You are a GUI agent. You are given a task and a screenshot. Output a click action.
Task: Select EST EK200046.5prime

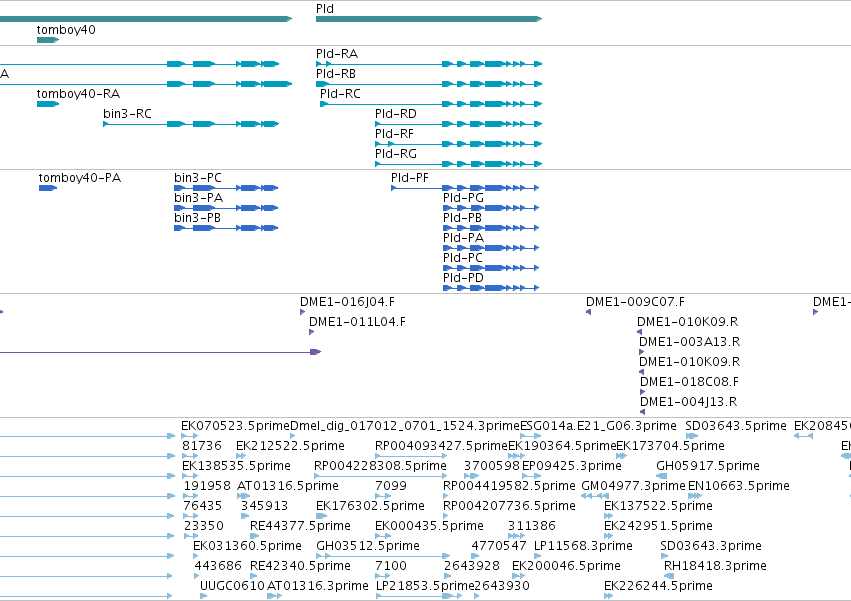[x=517, y=577]
